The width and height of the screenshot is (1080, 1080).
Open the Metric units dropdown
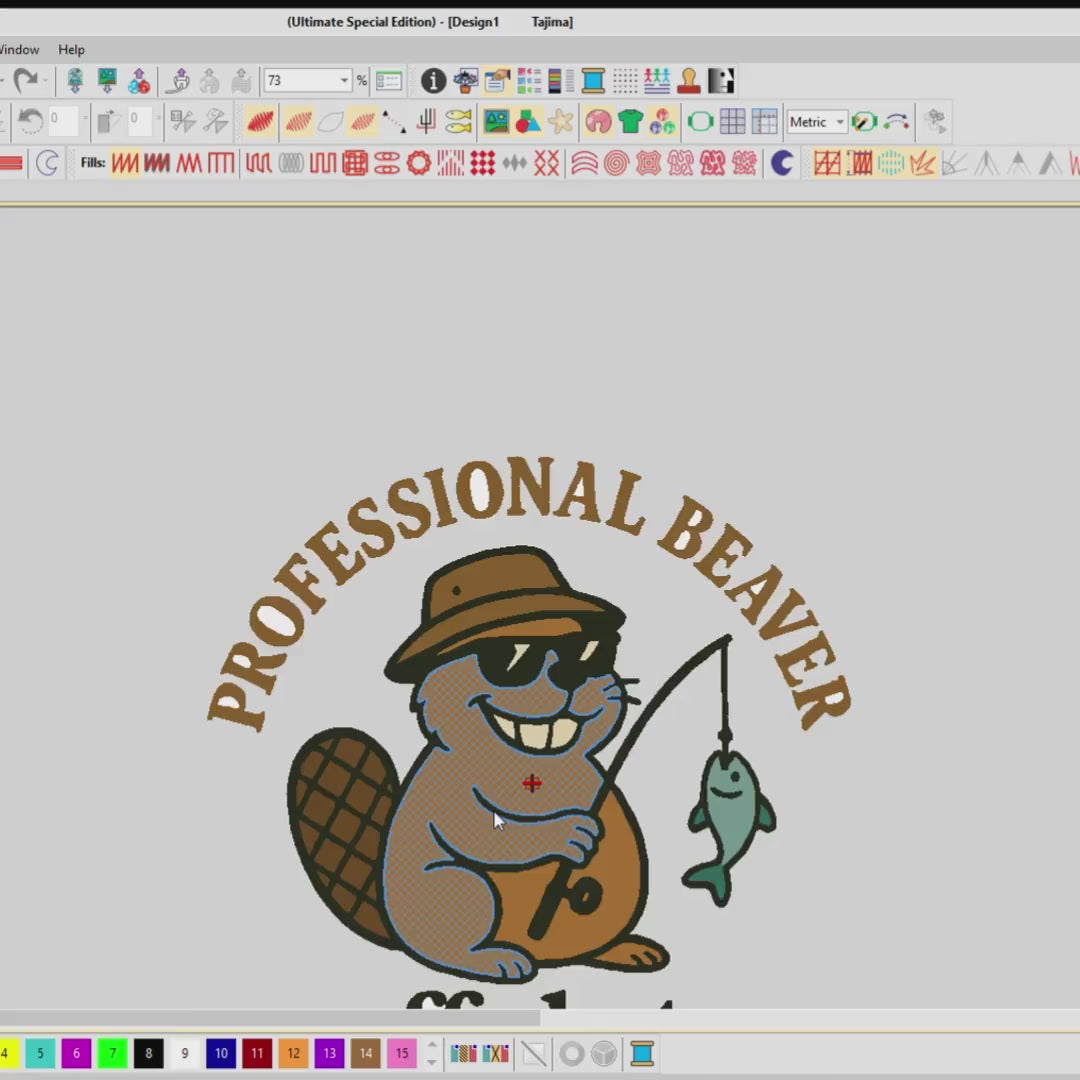click(x=840, y=122)
